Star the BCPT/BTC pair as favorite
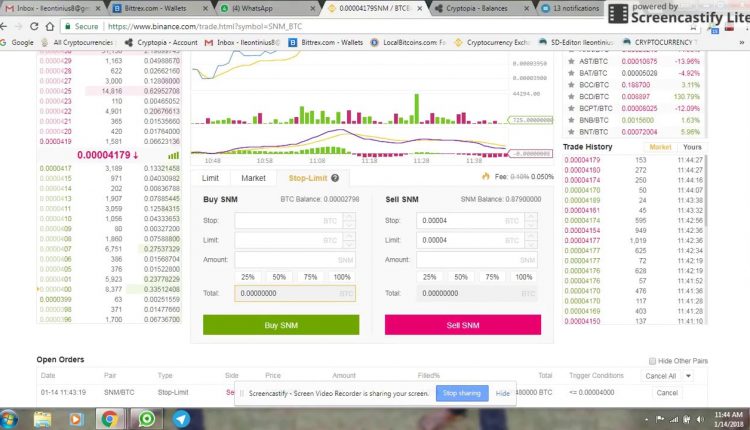This screenshot has width=750, height=430. coord(571,108)
